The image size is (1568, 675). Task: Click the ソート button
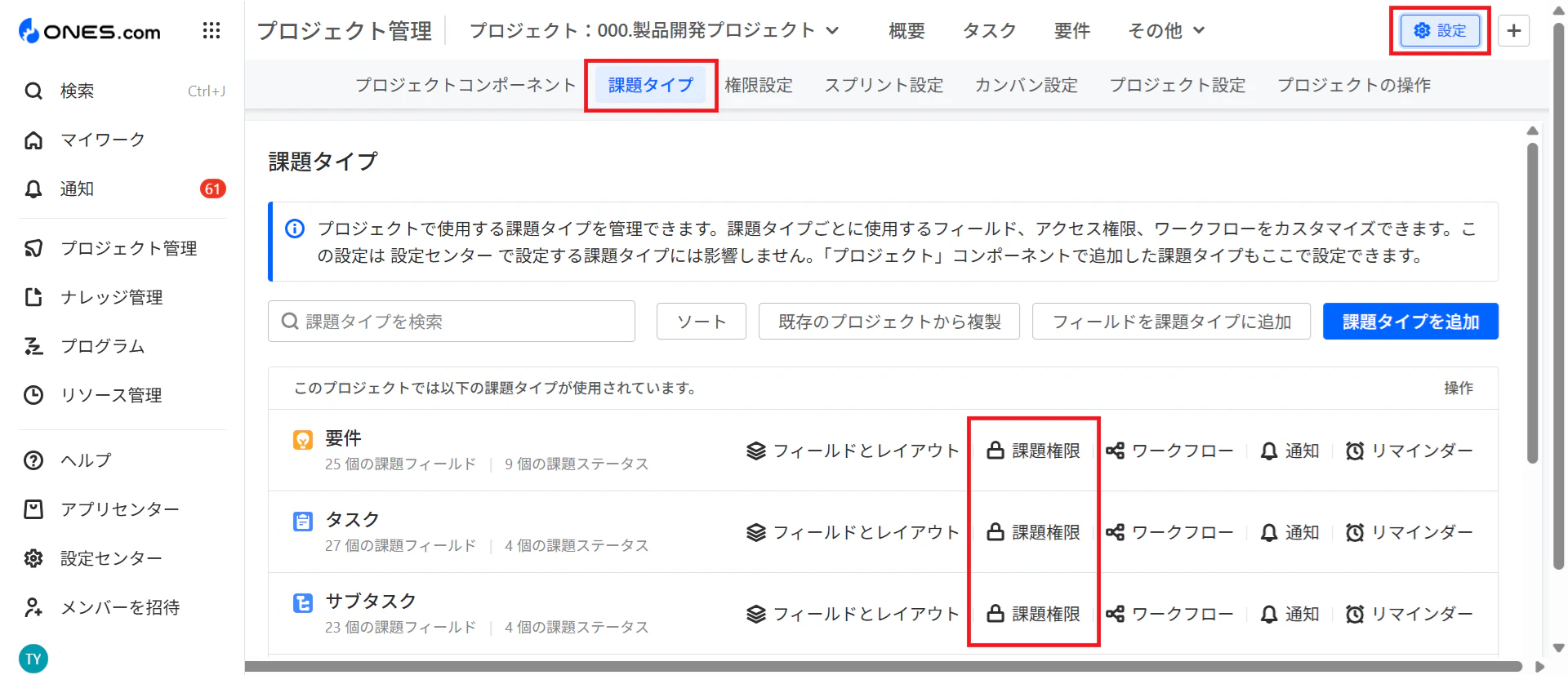coord(702,322)
